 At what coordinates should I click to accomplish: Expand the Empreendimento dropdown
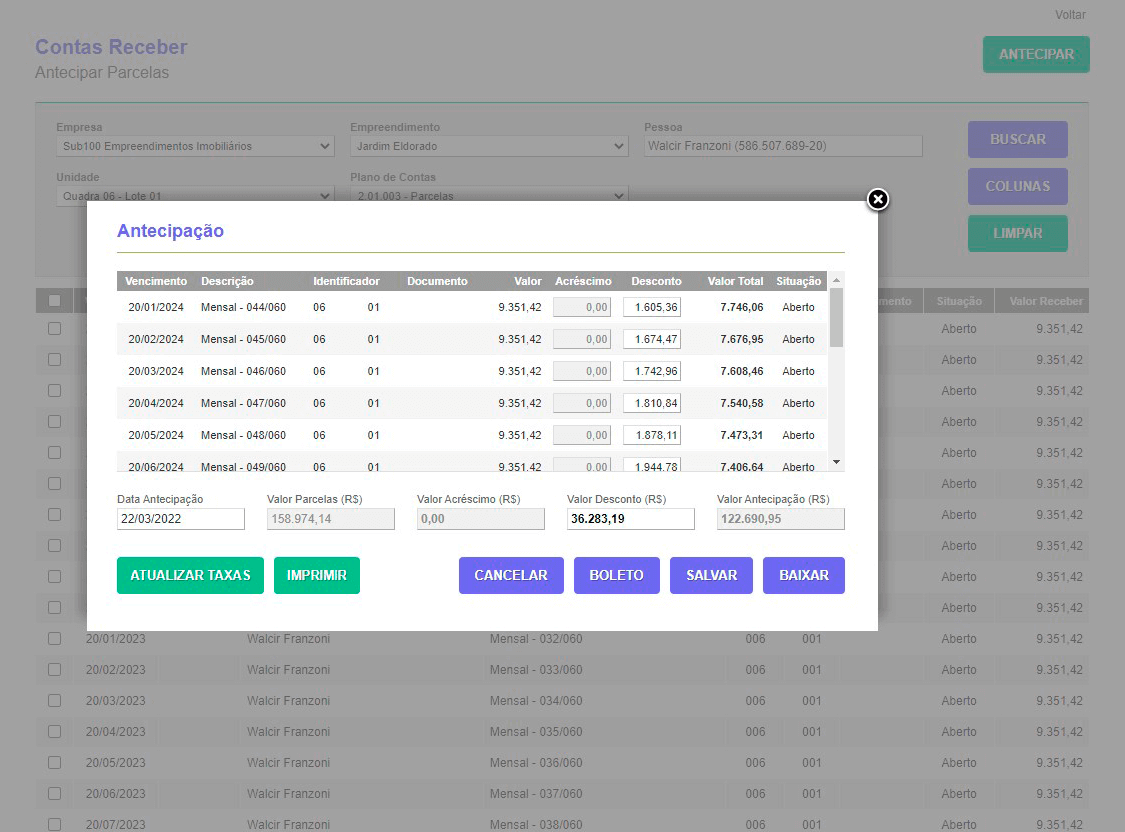click(488, 147)
